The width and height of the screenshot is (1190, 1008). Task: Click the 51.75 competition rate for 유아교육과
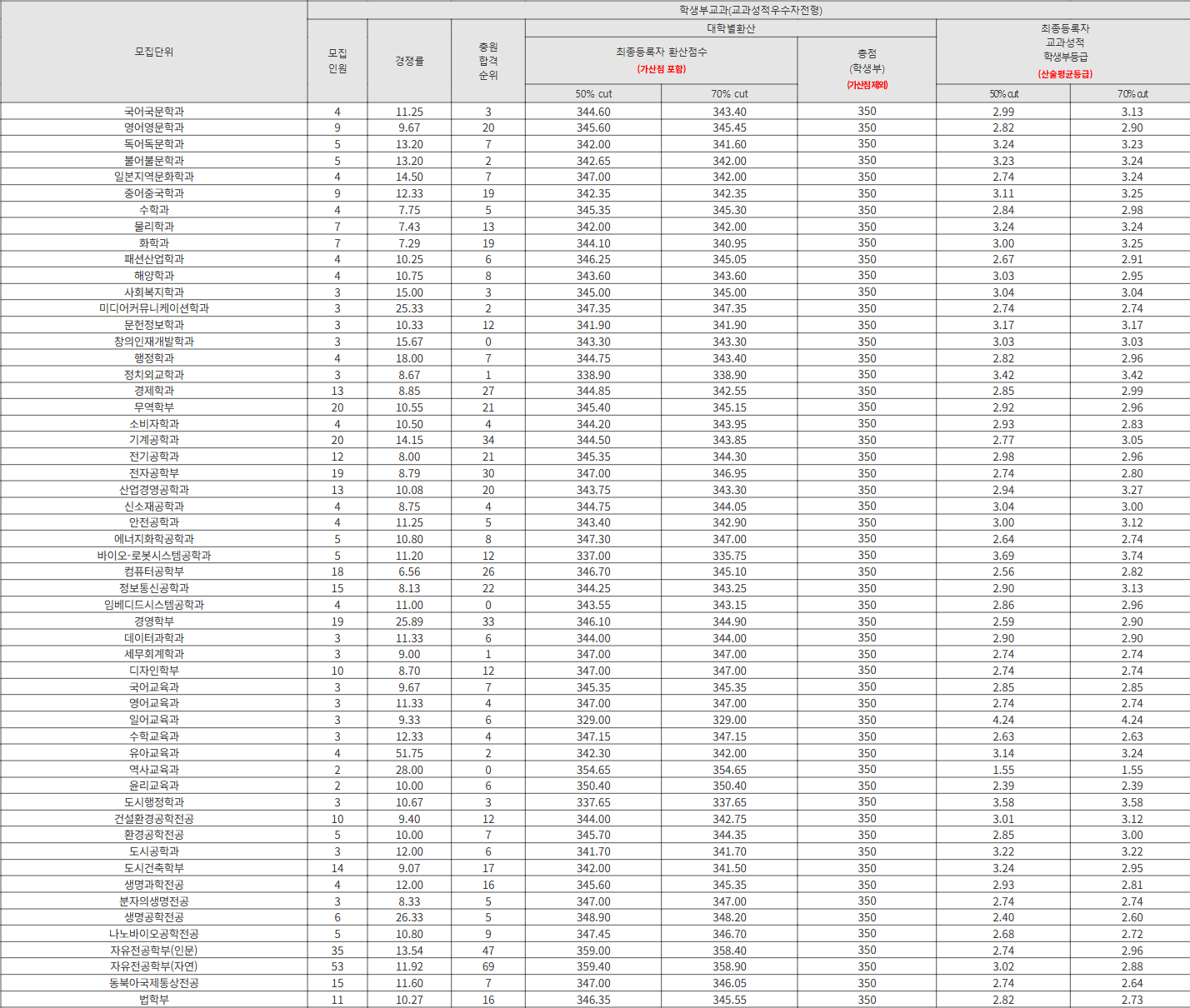(x=409, y=753)
